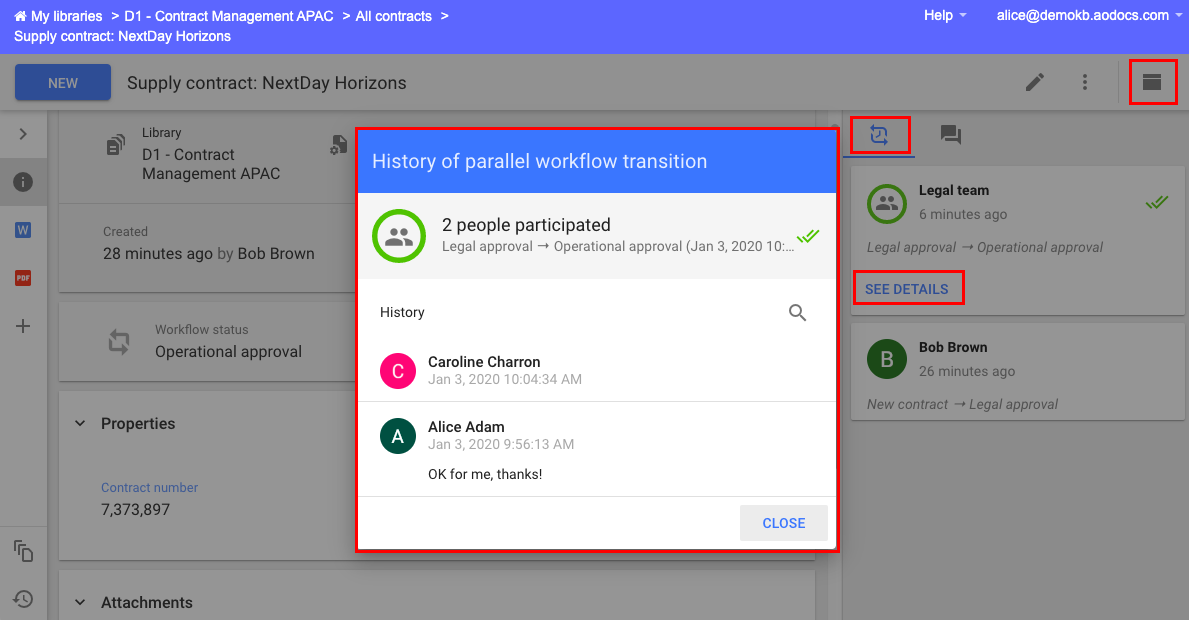Switch to the Comments tab
The width and height of the screenshot is (1189, 620).
(950, 134)
